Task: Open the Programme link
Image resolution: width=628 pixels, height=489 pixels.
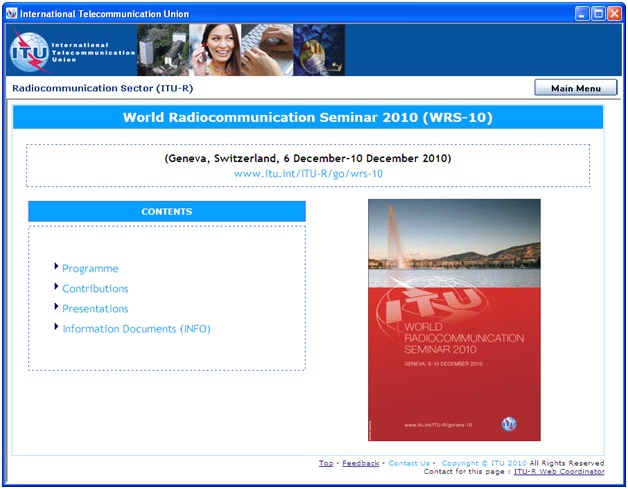Action: point(90,268)
